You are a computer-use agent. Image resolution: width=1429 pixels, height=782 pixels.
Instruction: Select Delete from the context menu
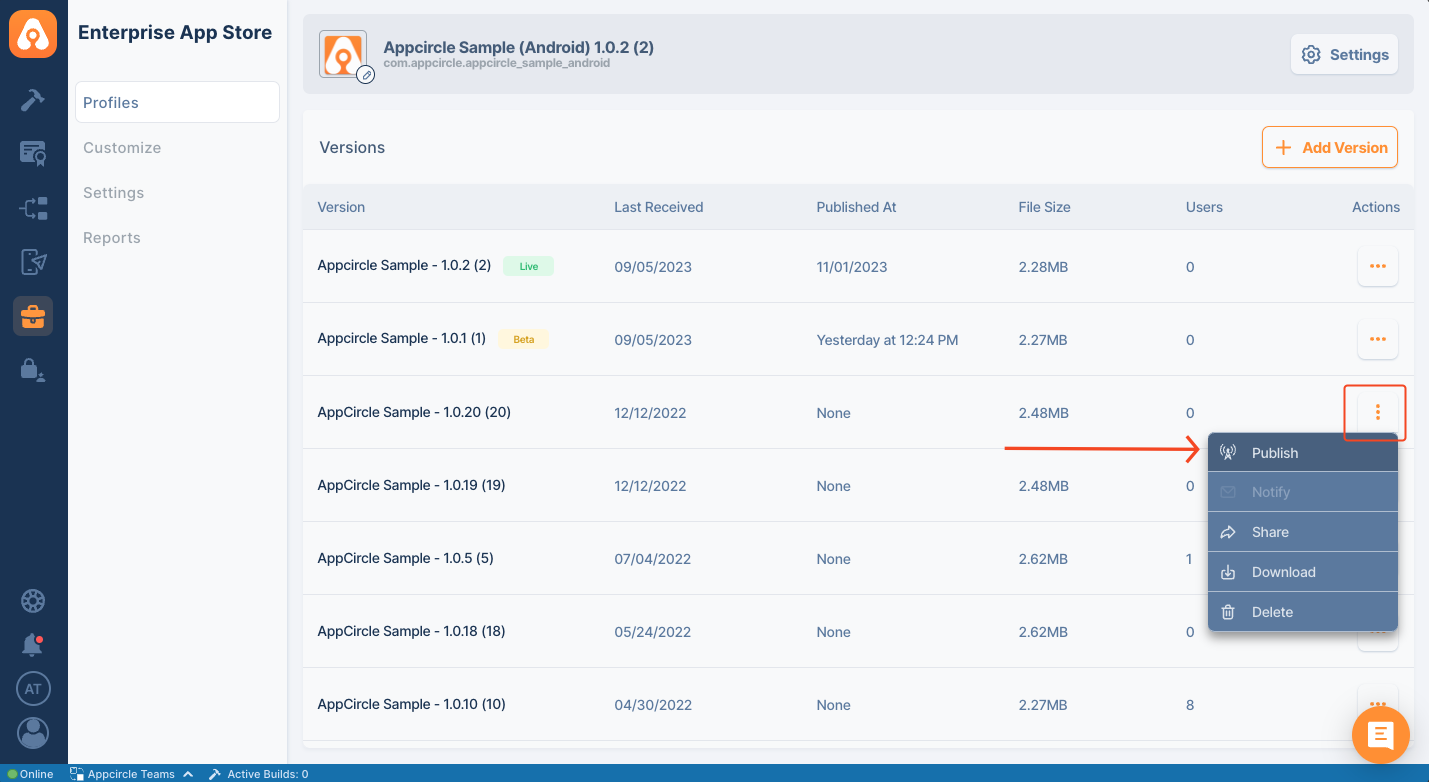pos(1302,612)
